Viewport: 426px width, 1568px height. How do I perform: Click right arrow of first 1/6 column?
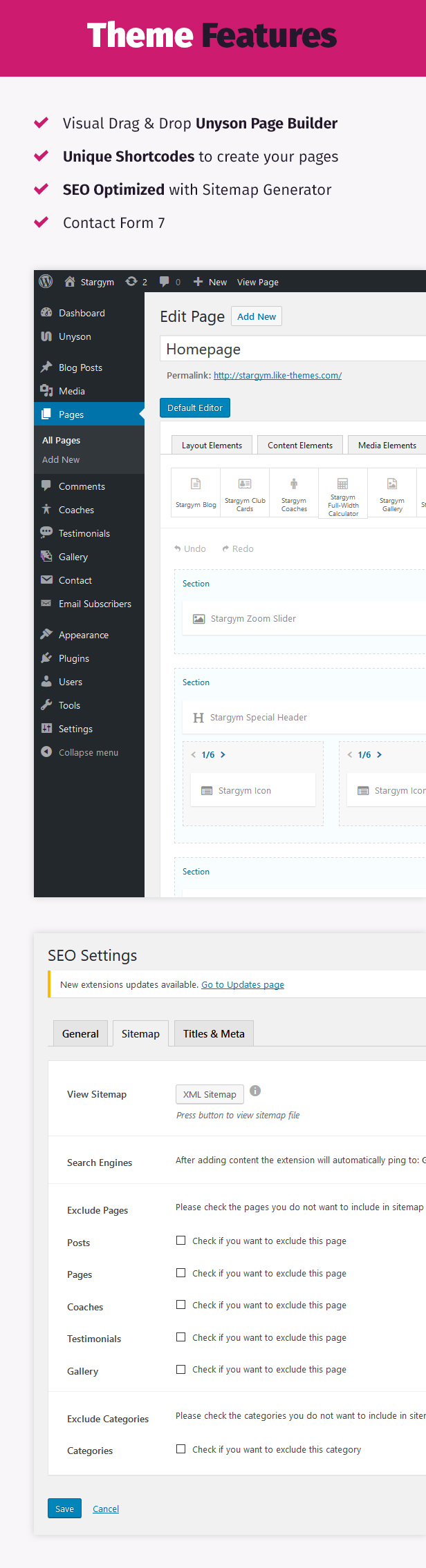point(223,755)
